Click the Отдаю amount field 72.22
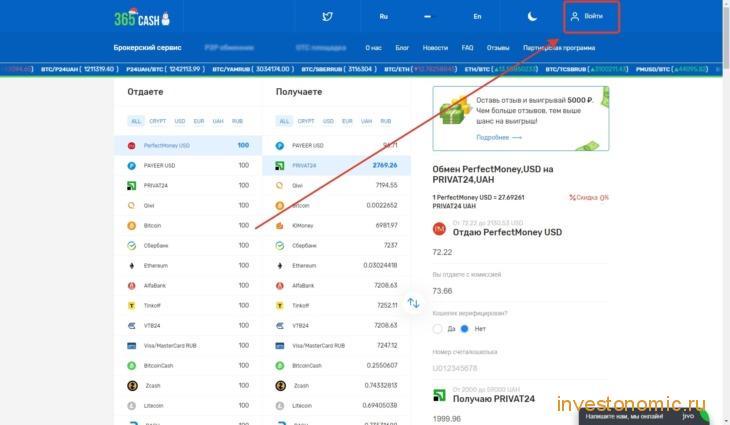Image resolution: width=730 pixels, height=425 pixels. 520,252
